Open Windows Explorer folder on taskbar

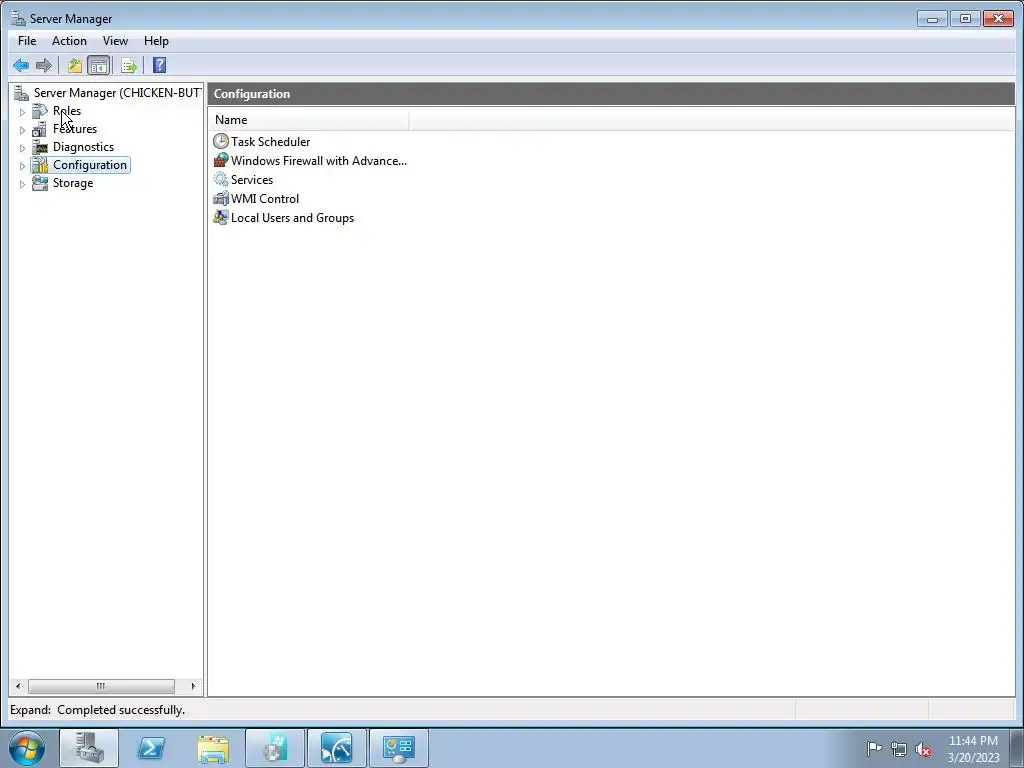(x=213, y=748)
